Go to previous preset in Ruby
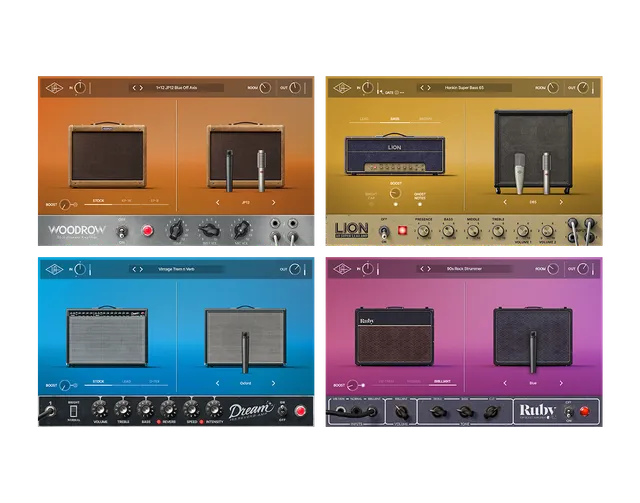The height and width of the screenshot is (503, 640). coord(422,269)
